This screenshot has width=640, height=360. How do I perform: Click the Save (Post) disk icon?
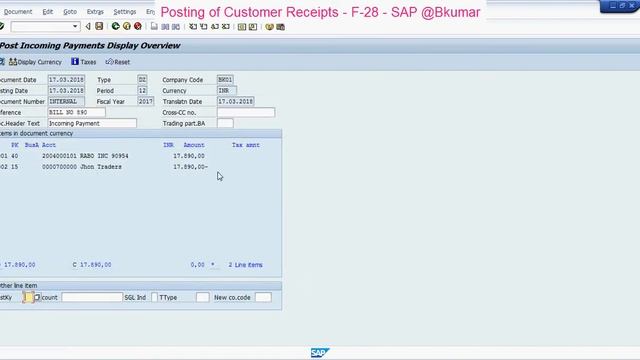point(99,27)
